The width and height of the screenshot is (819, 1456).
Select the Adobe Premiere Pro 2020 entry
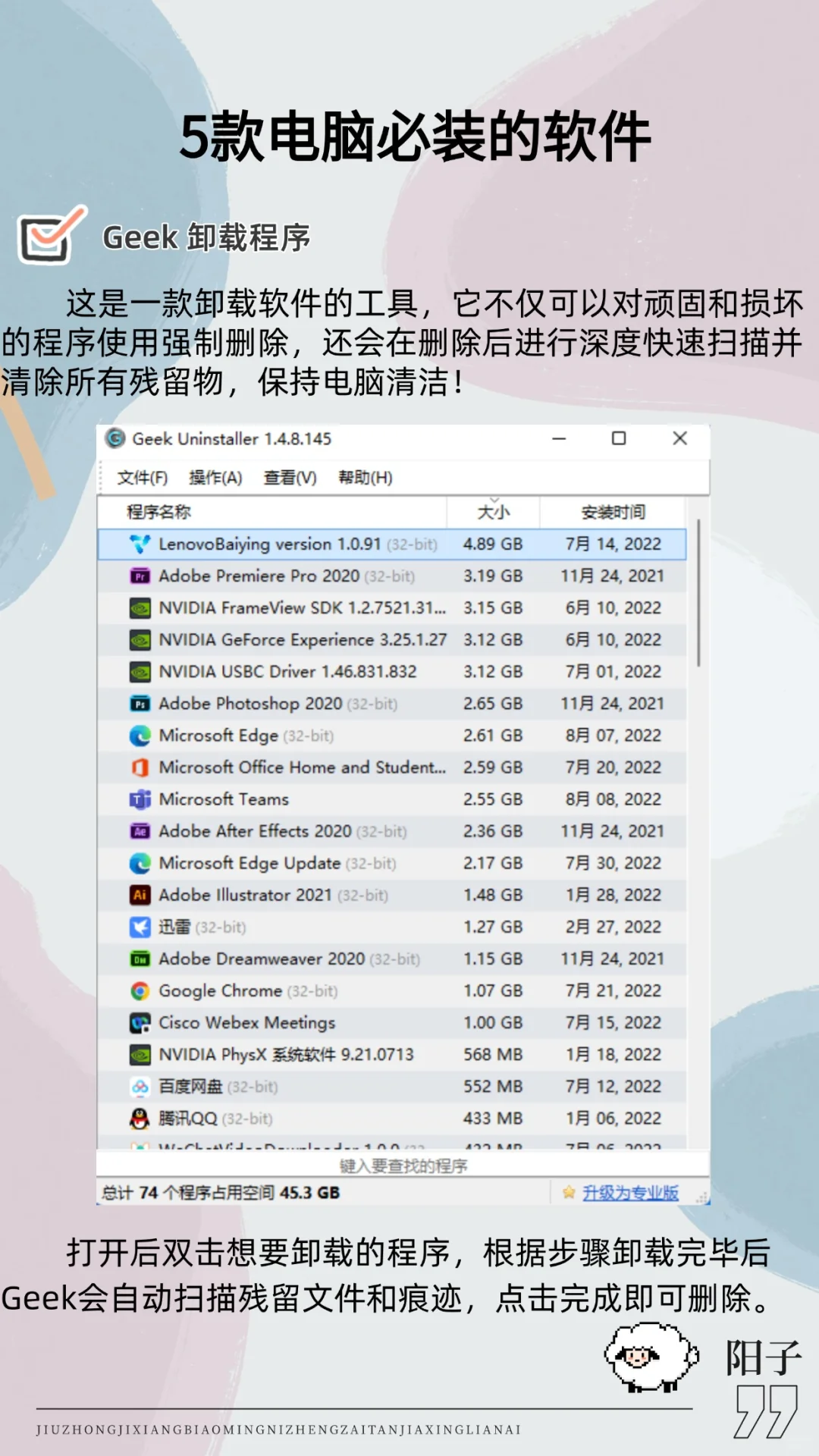pos(392,576)
